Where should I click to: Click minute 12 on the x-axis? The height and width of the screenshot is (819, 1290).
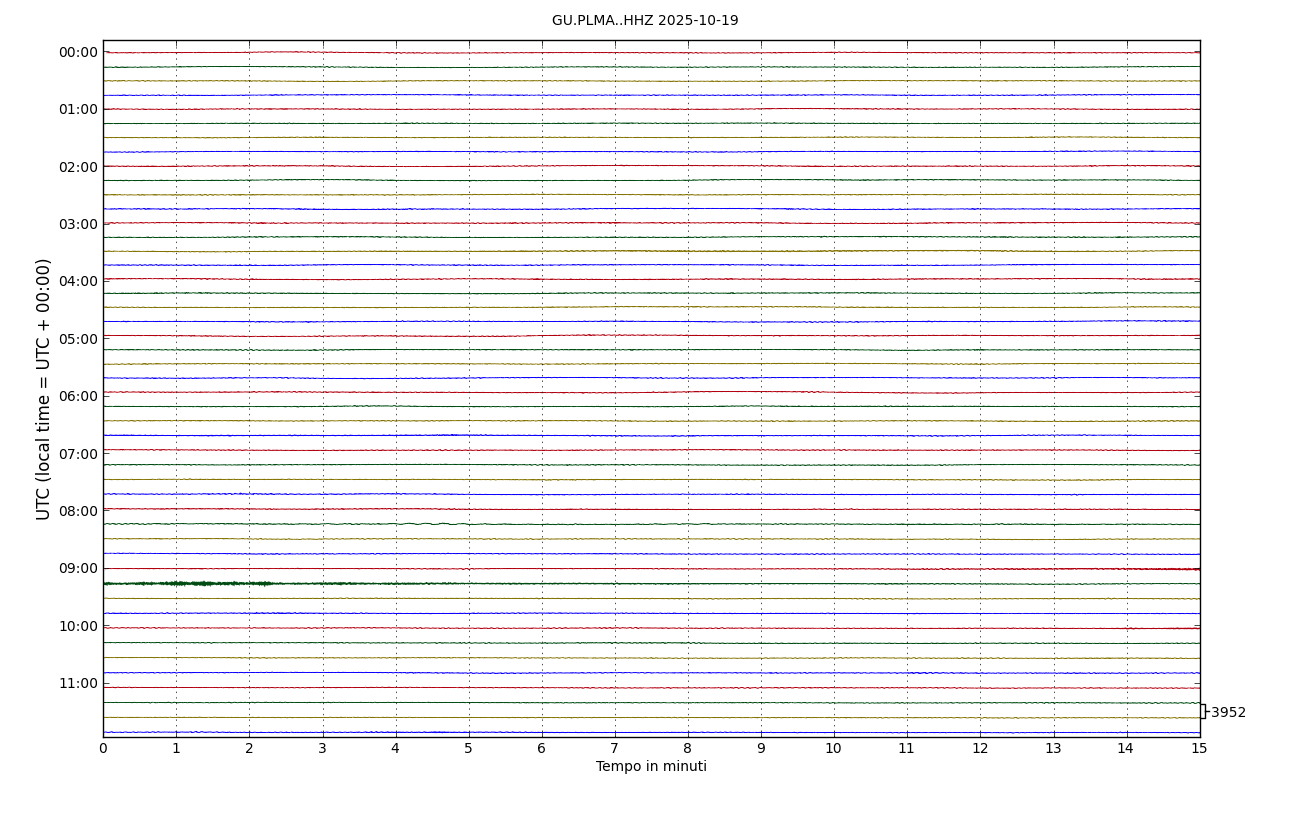[980, 749]
